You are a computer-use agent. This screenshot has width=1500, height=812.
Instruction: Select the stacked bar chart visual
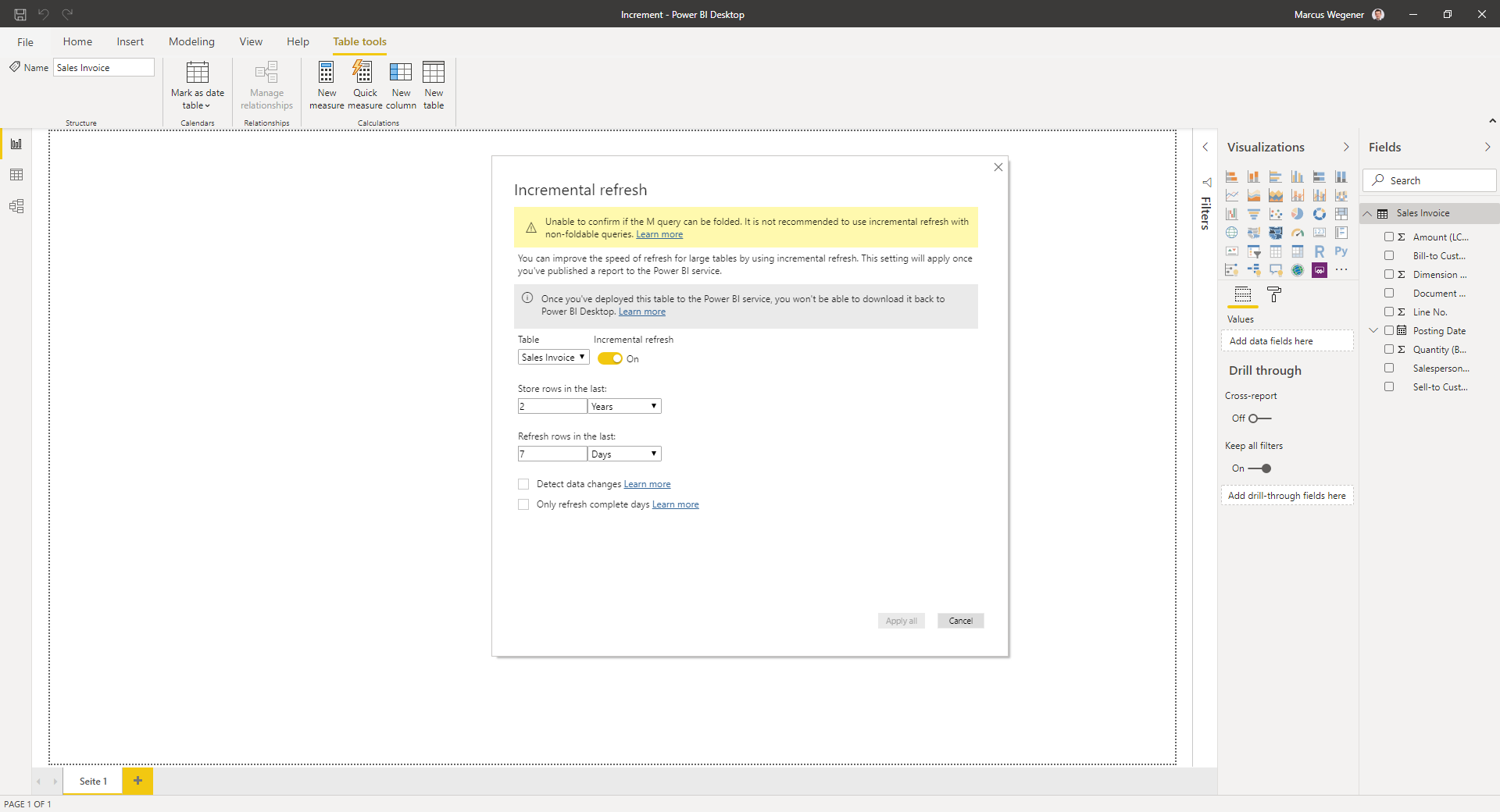pos(1232,176)
